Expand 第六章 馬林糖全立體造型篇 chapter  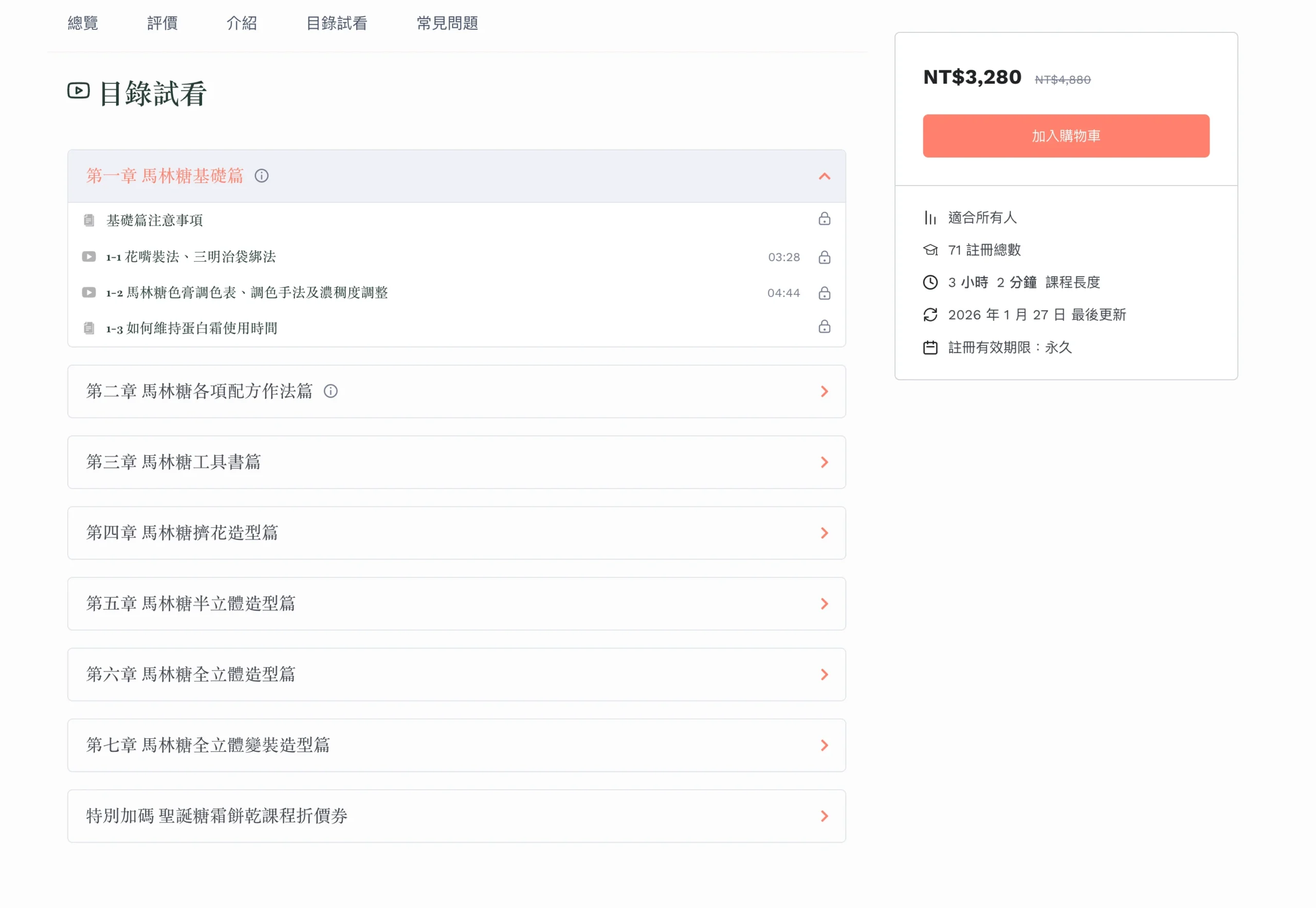click(x=824, y=675)
